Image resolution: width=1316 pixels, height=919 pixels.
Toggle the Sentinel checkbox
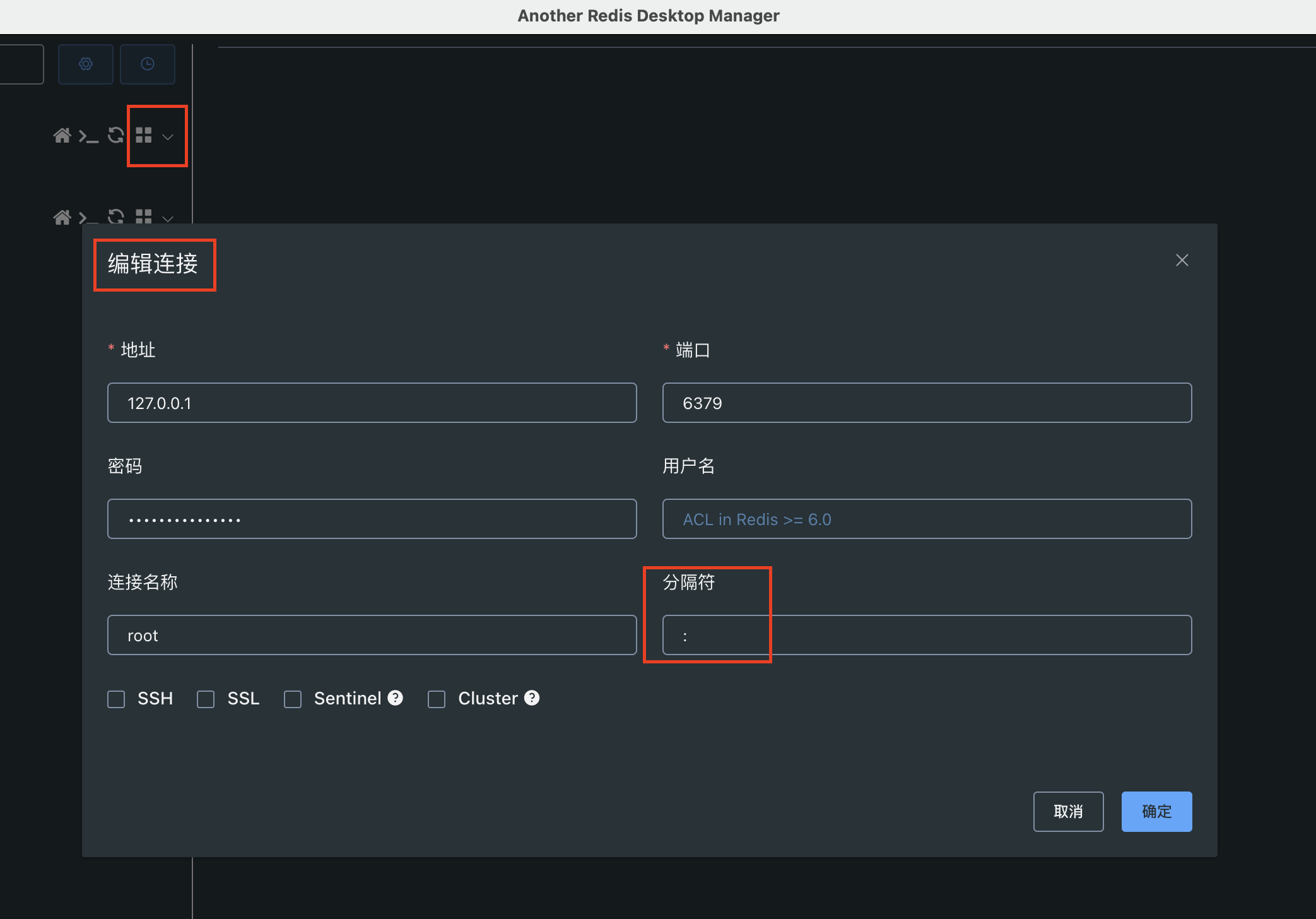293,699
